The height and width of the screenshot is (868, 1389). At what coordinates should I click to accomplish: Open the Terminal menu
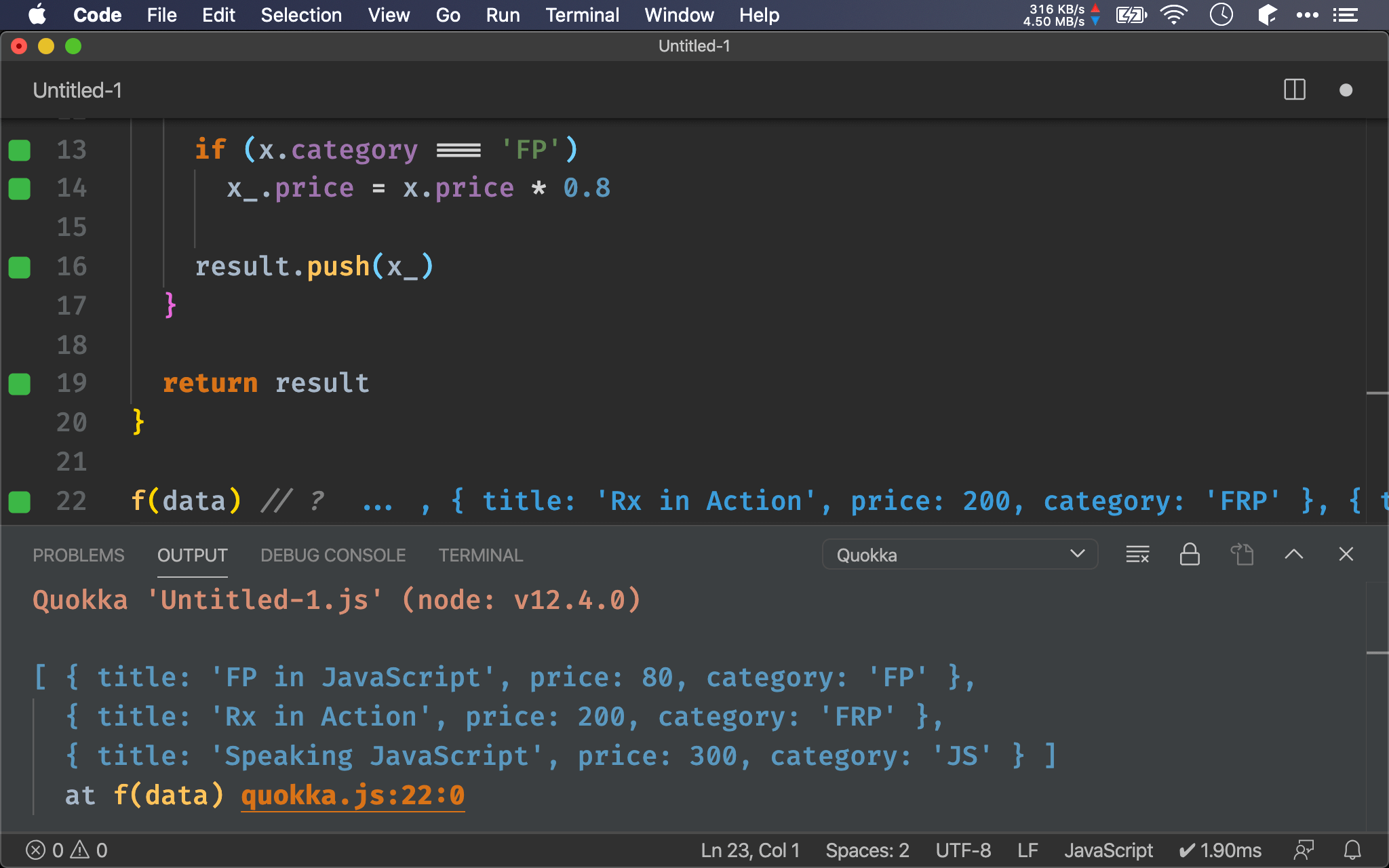pos(582,15)
